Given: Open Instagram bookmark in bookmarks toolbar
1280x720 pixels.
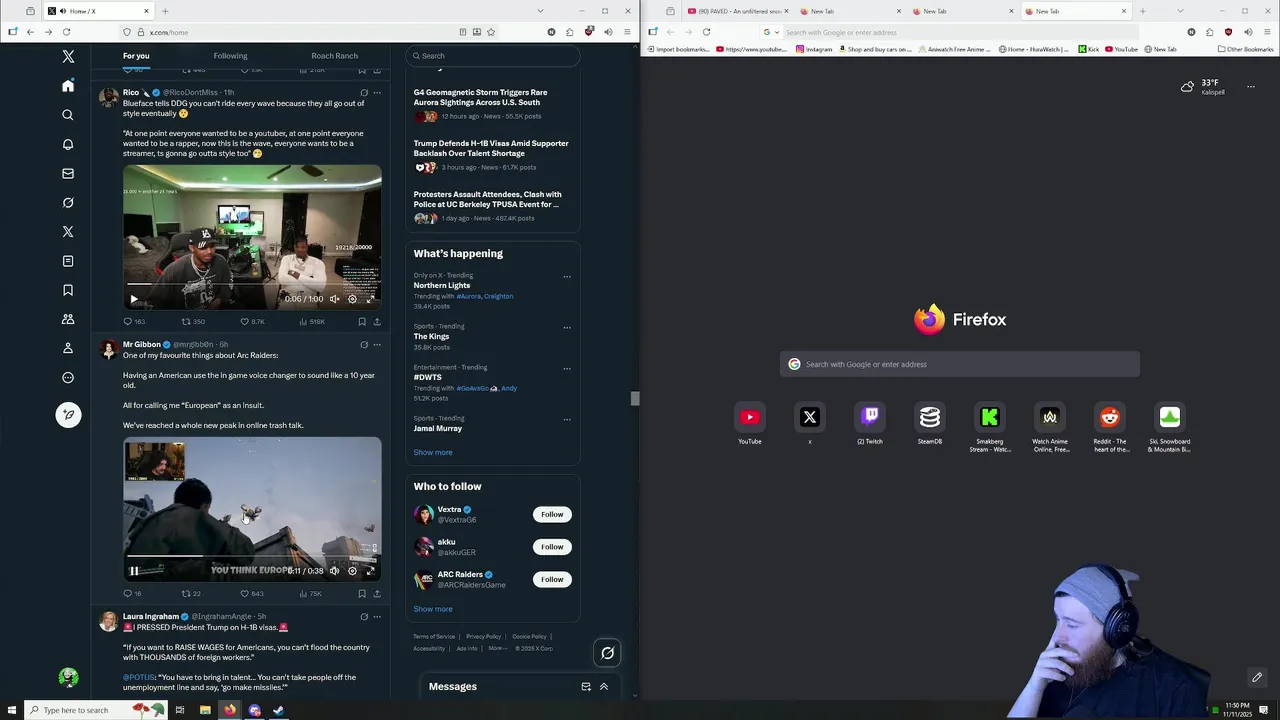Looking at the screenshot, I should (x=814, y=49).
